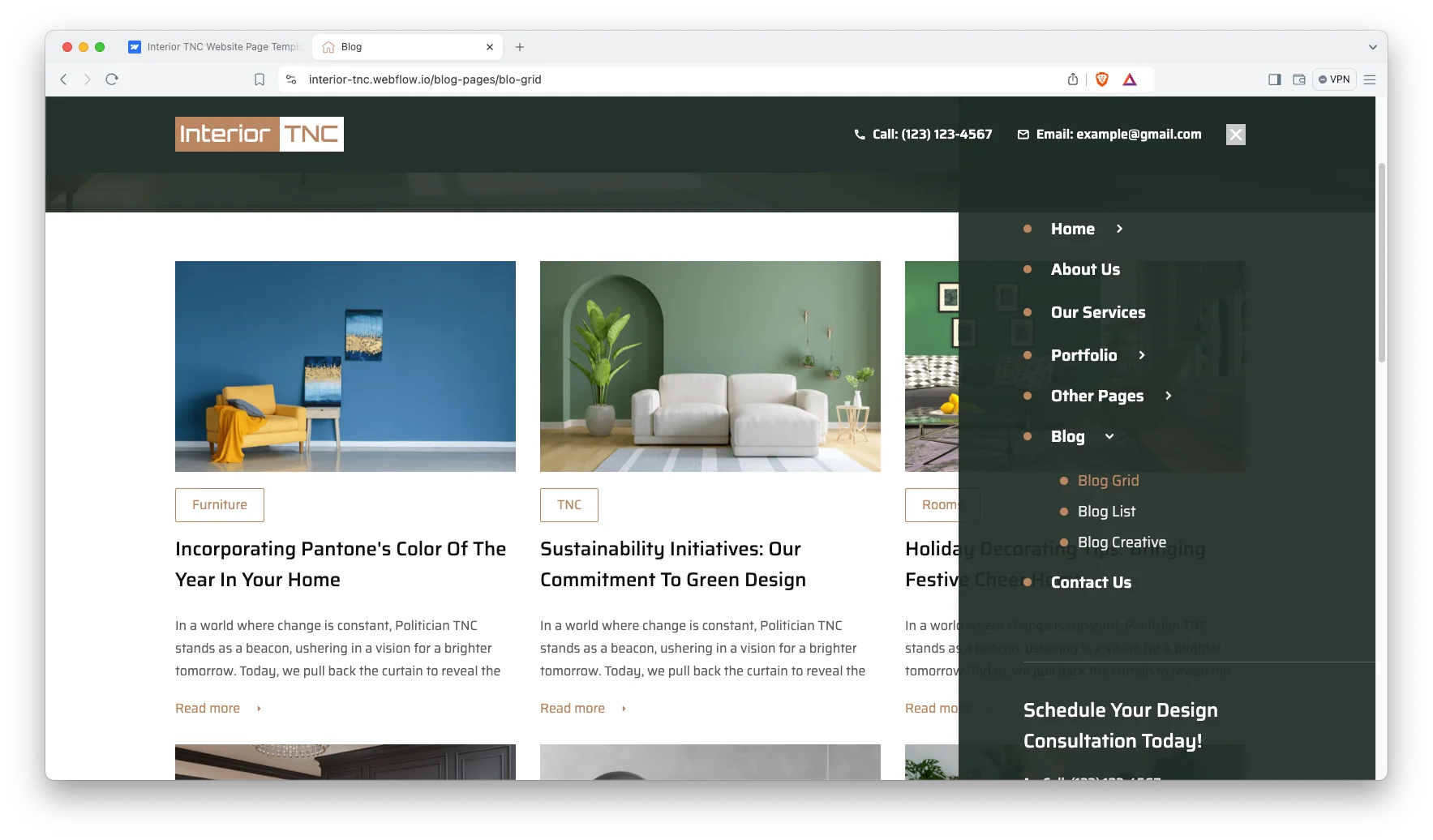
Task: Reload the page
Action: [x=112, y=79]
